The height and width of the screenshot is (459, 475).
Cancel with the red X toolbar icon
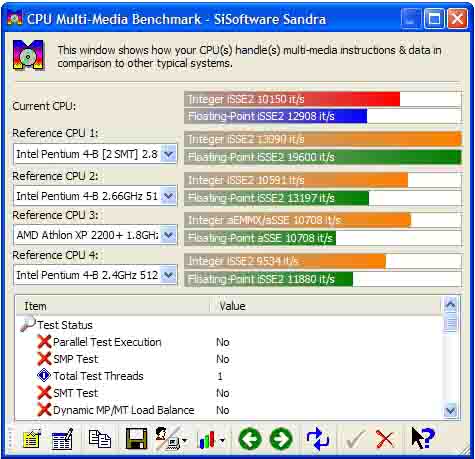click(x=385, y=439)
